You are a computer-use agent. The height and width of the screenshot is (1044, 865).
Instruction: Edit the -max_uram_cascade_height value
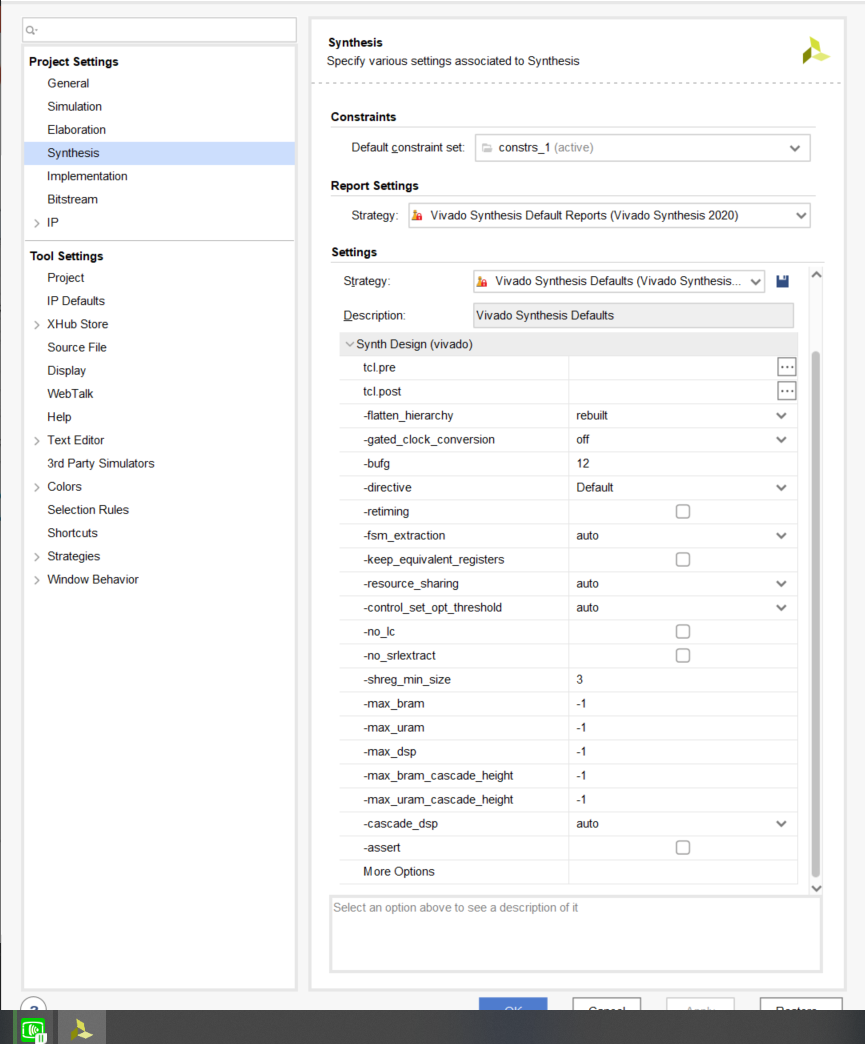point(683,800)
